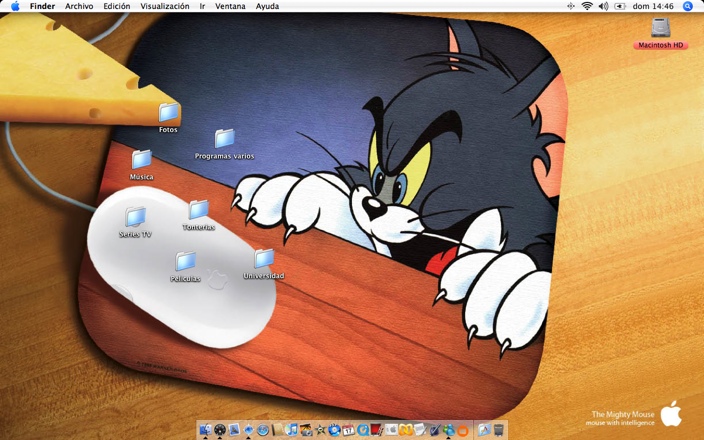
Task: Click the yellow butterfly icon in the Dock
Action: point(405,430)
